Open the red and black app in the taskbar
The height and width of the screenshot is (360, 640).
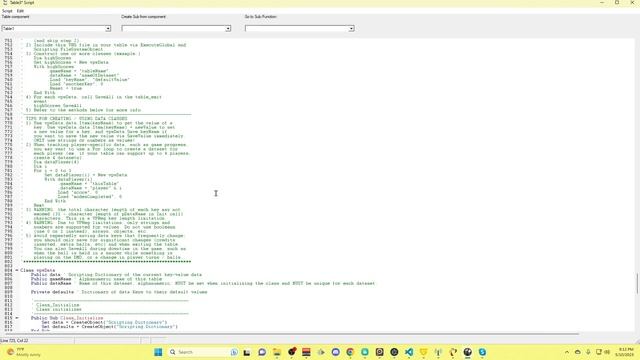click(x=292, y=351)
